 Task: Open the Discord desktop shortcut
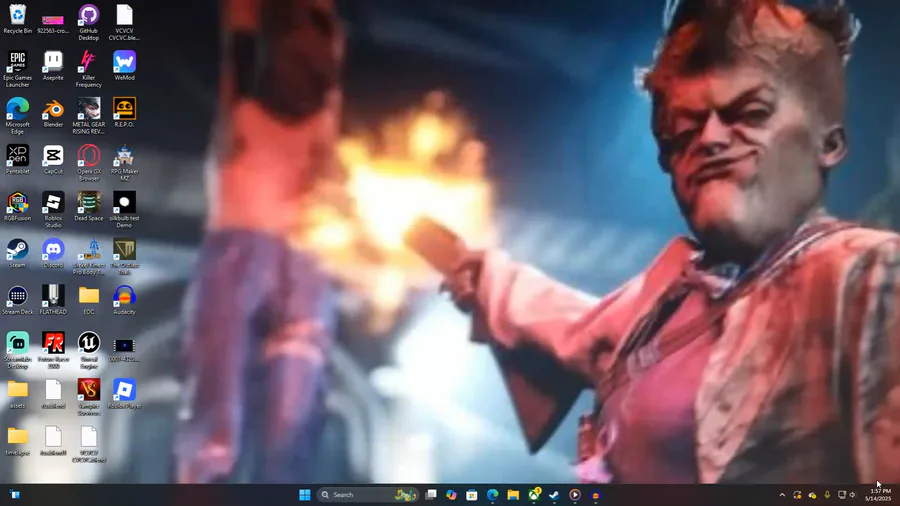click(53, 254)
